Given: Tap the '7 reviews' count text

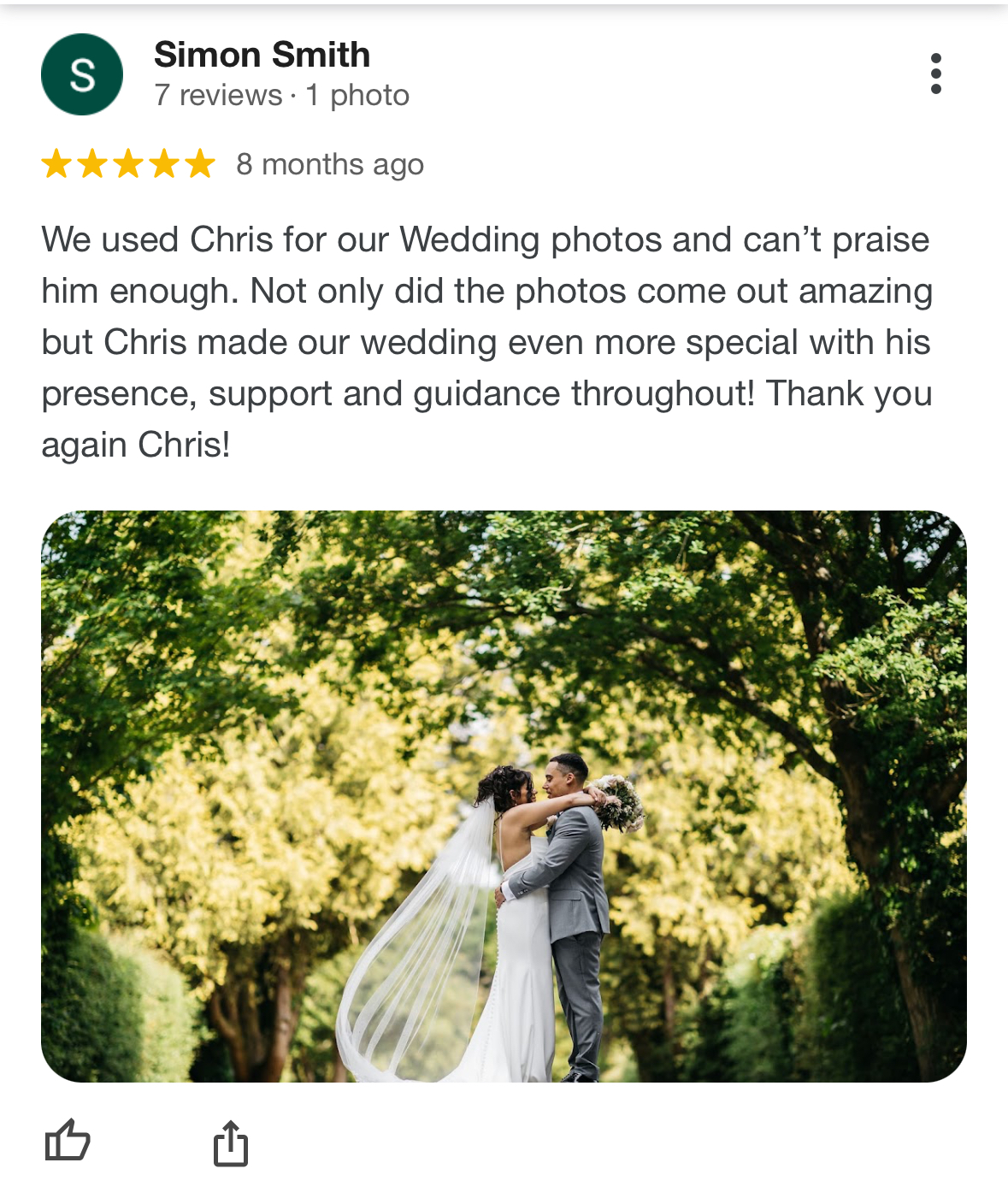Looking at the screenshot, I should pyautogui.click(x=218, y=95).
